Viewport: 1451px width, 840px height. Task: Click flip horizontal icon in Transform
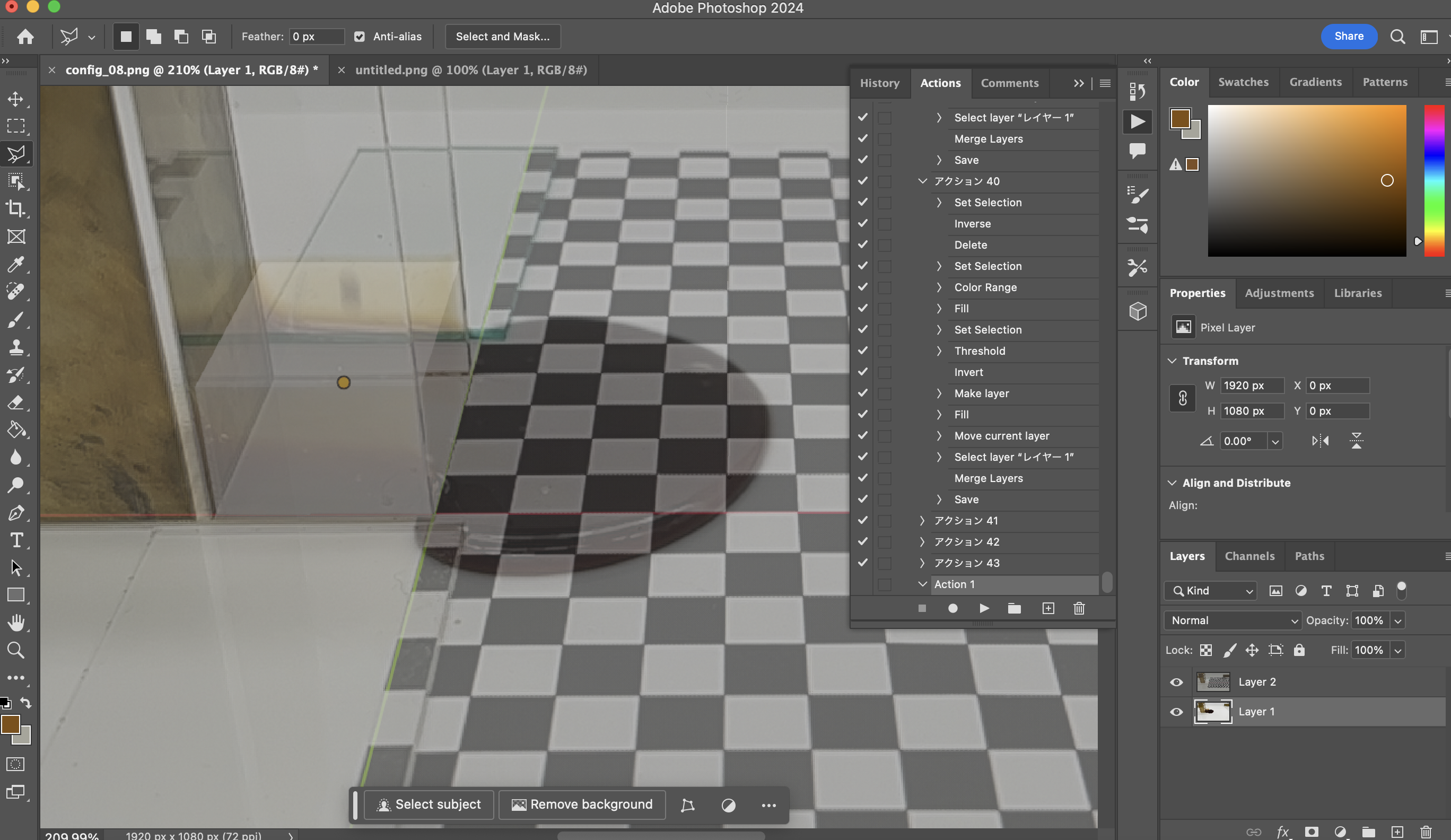1321,441
